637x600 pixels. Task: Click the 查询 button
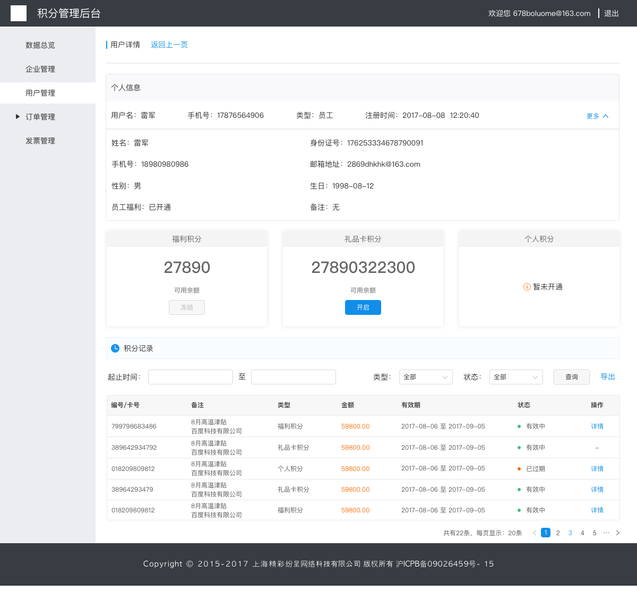tap(571, 377)
